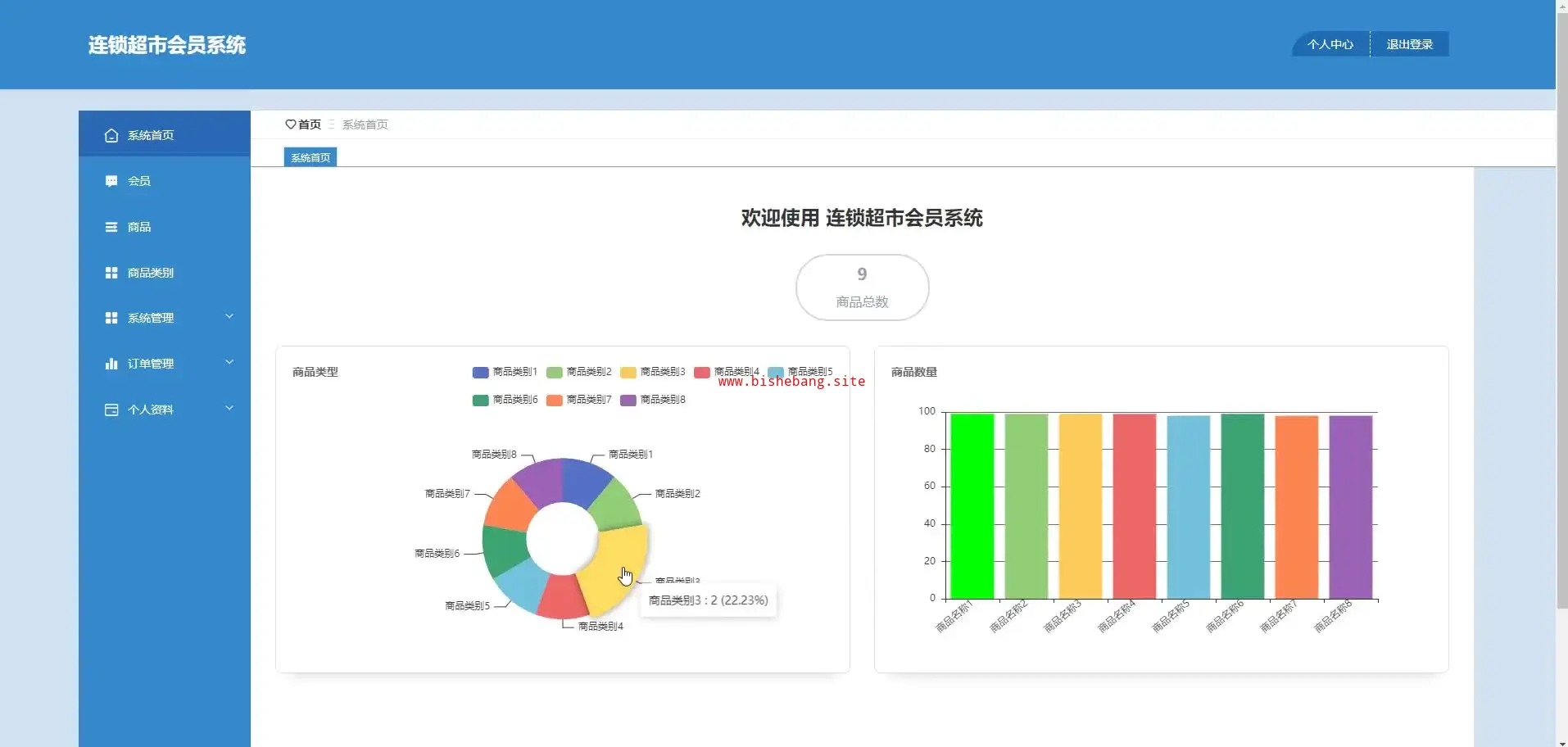The image size is (1568, 747).
Task: Click 退出登录 to log out
Action: (1409, 44)
